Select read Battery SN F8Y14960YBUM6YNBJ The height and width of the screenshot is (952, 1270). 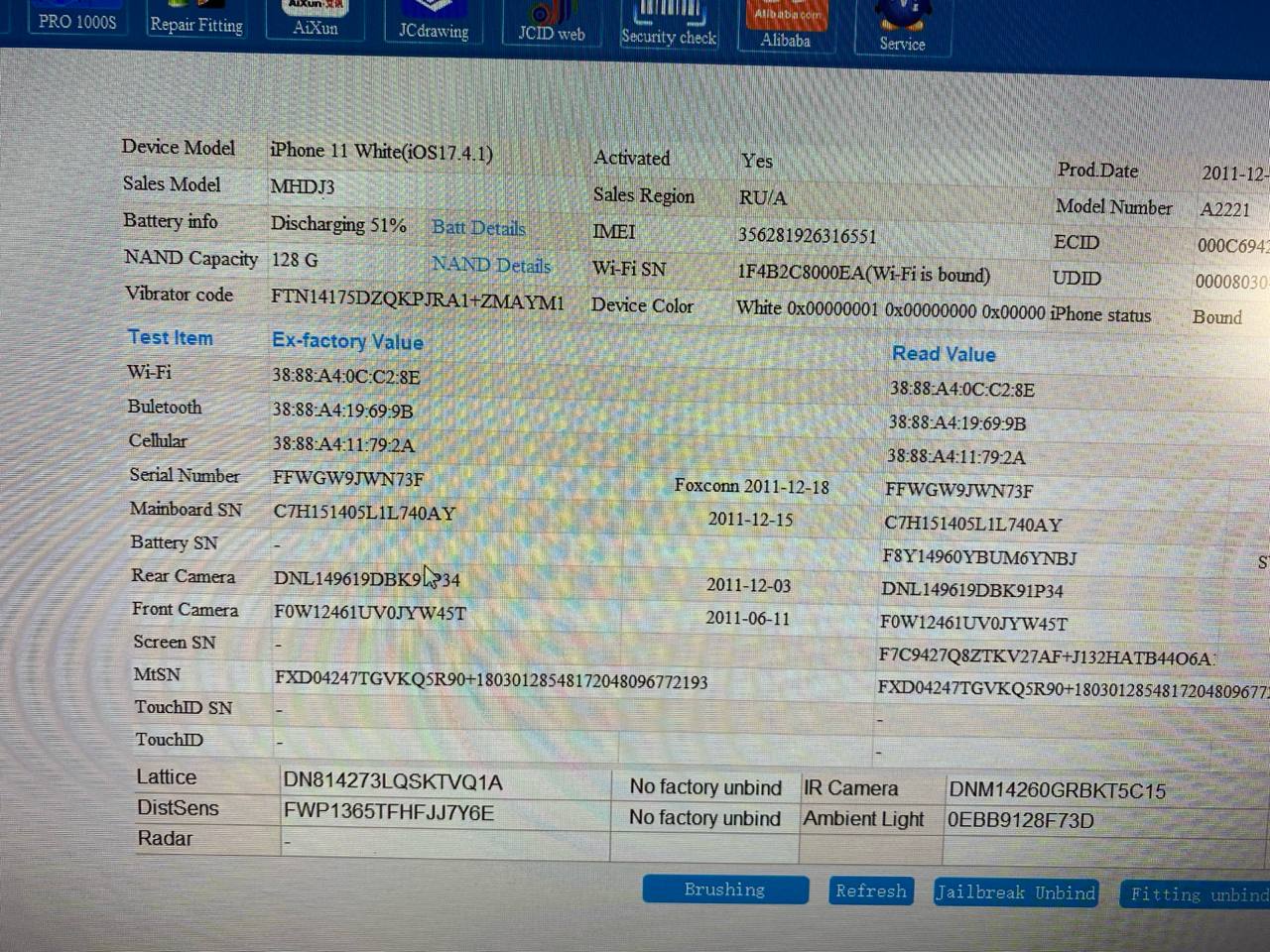pos(979,557)
